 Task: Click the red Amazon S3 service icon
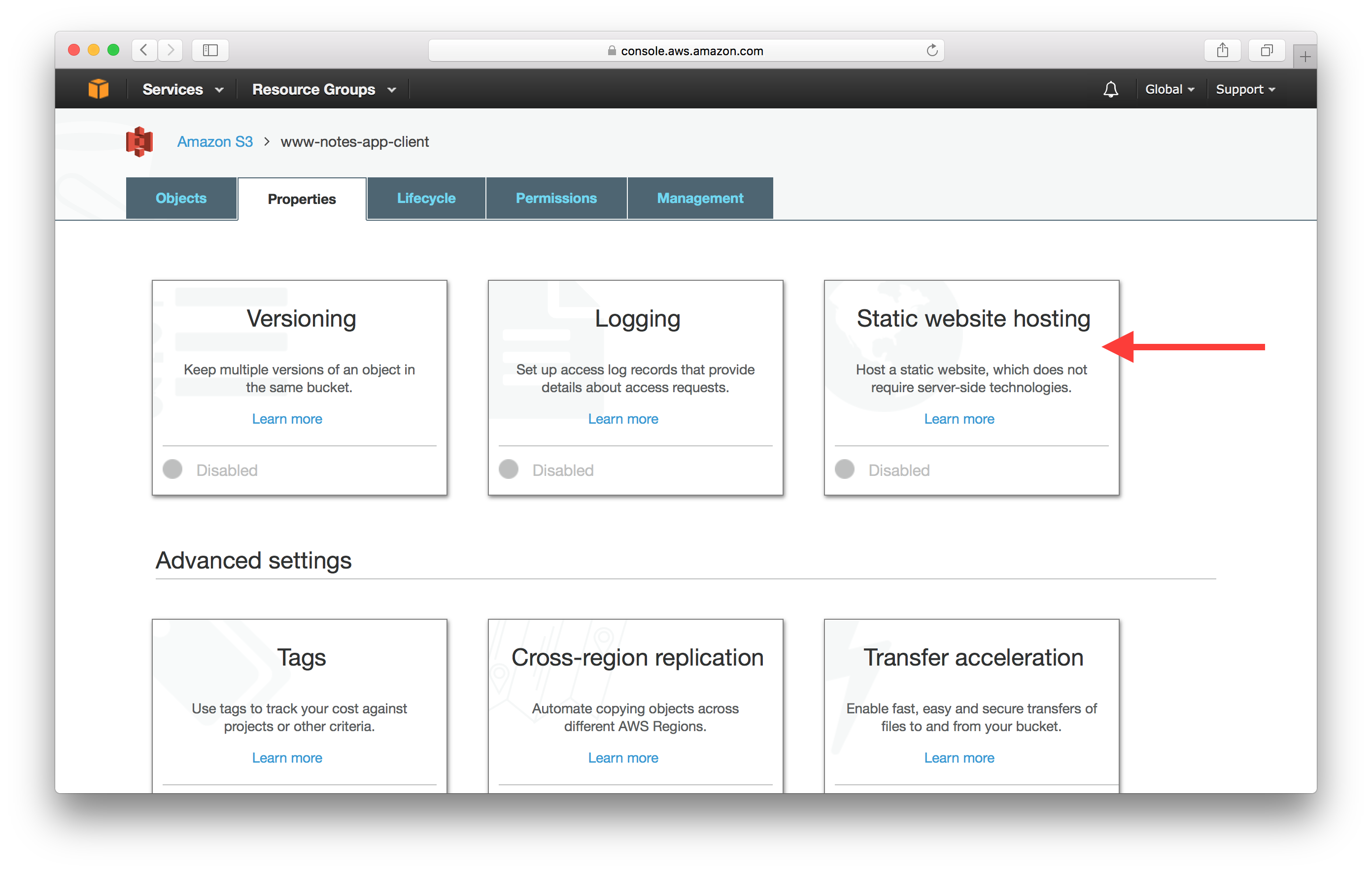click(139, 141)
